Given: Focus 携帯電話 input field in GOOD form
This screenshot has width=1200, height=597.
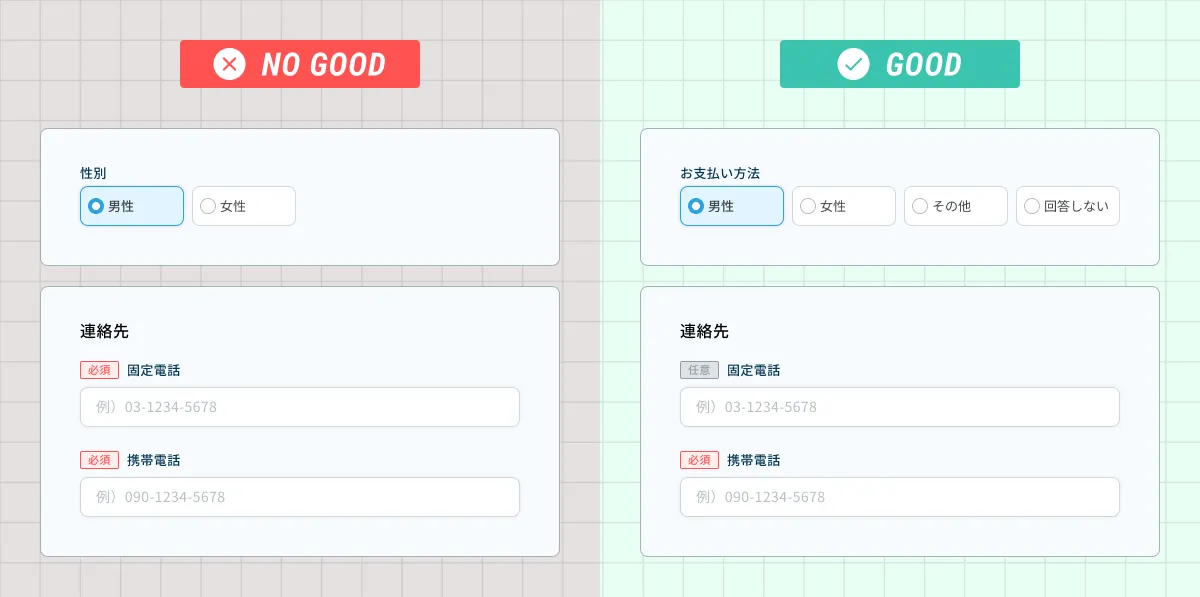Looking at the screenshot, I should coord(900,497).
